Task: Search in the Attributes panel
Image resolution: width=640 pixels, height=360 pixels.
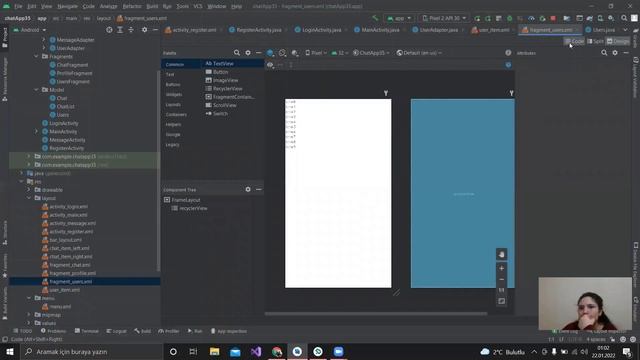Action: tap(604, 53)
